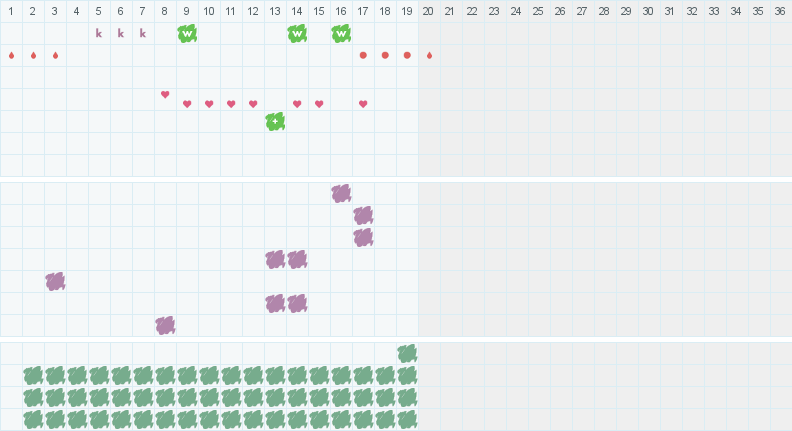Select day header '29'
Viewport: 792px width, 431px height.
click(626, 11)
